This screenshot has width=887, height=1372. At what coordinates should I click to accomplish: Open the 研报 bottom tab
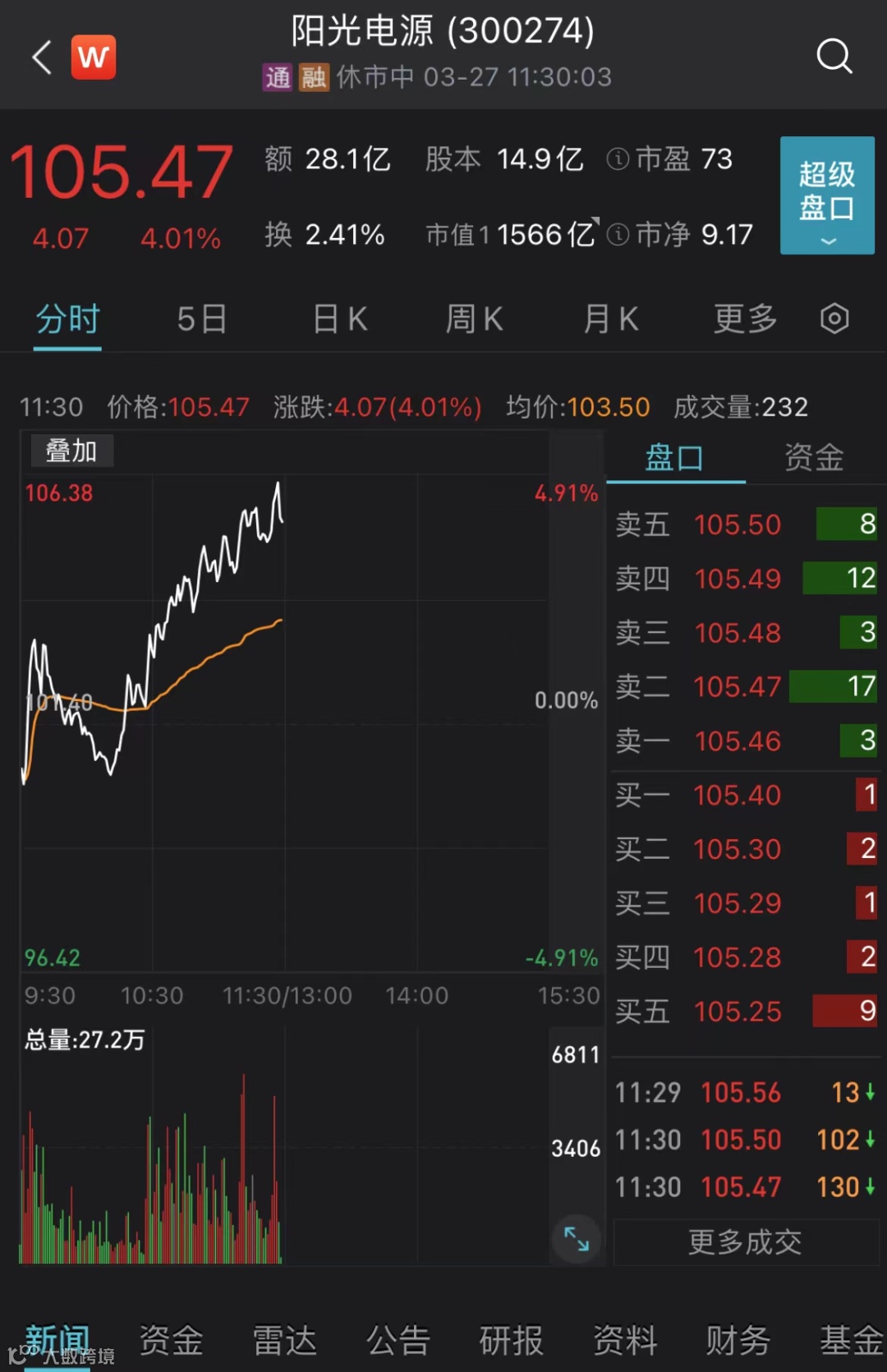point(512,1340)
